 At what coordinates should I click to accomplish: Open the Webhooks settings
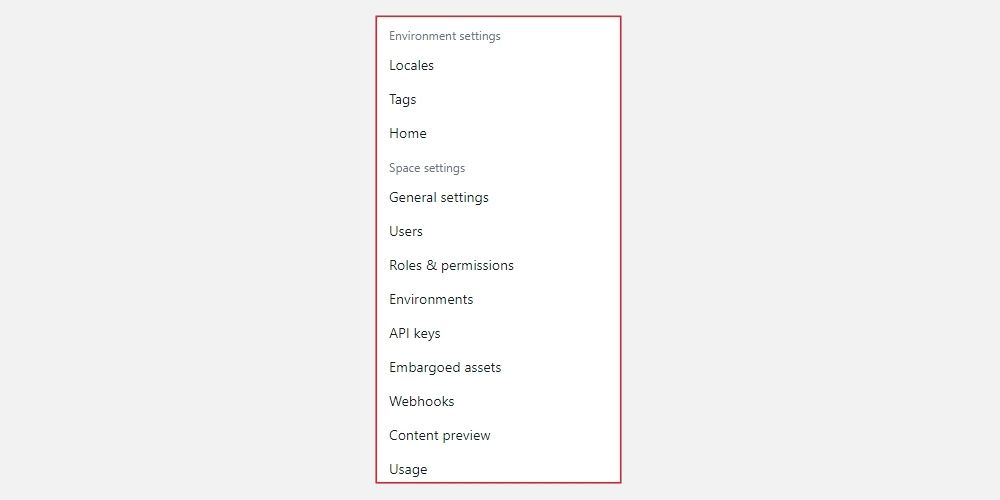pos(422,402)
